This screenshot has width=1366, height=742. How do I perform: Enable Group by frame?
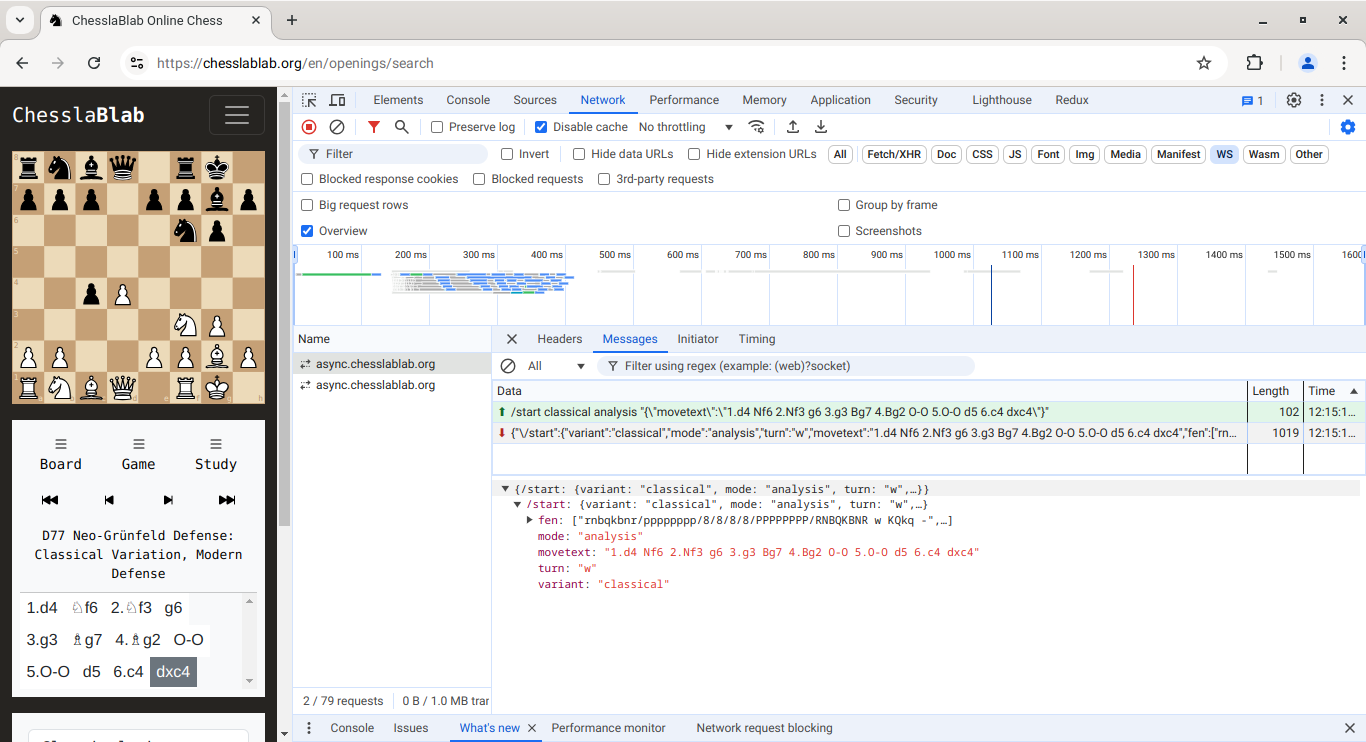pyautogui.click(x=844, y=205)
